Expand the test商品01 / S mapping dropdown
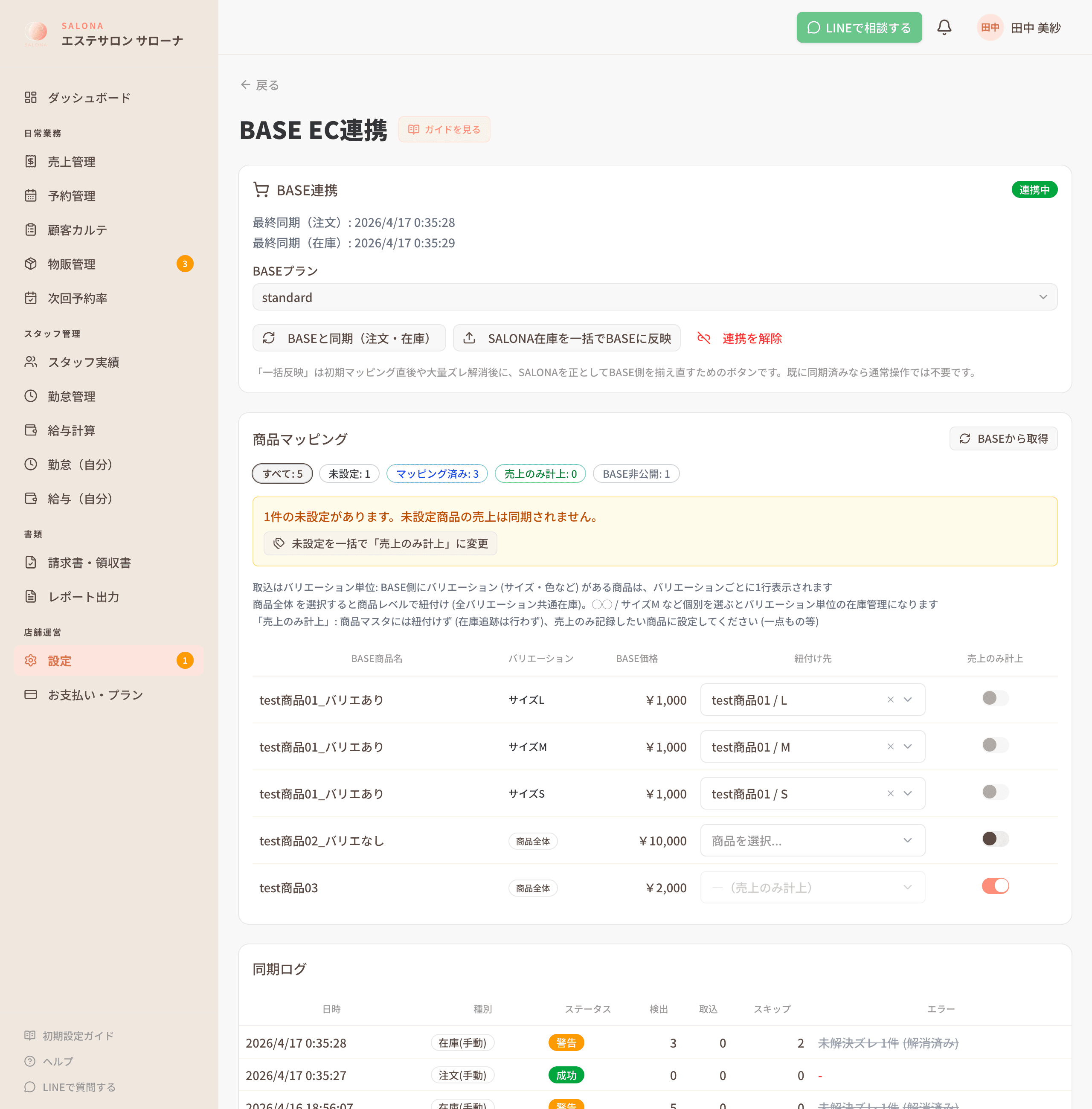The height and width of the screenshot is (1109, 1092). click(907, 794)
